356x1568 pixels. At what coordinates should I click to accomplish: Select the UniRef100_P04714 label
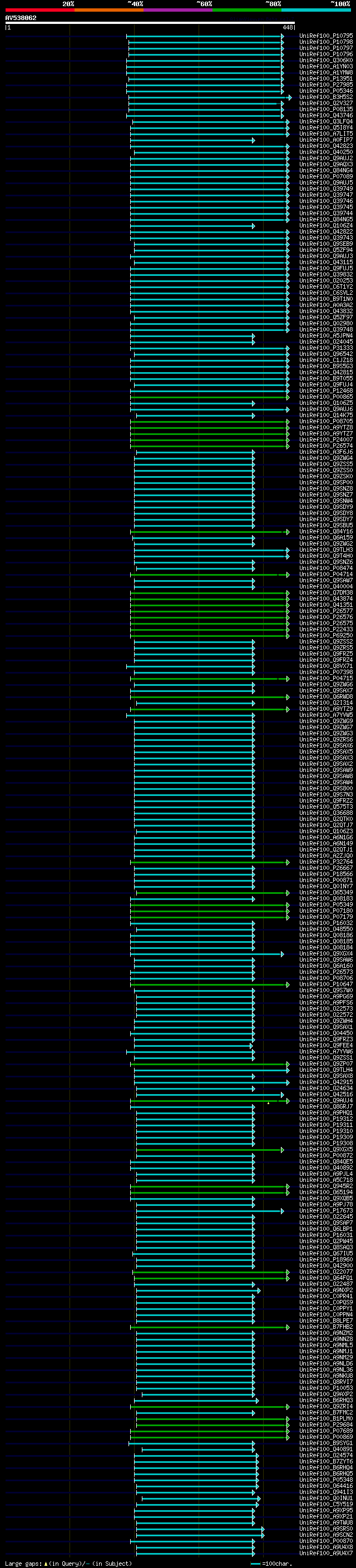pyautogui.click(x=326, y=574)
